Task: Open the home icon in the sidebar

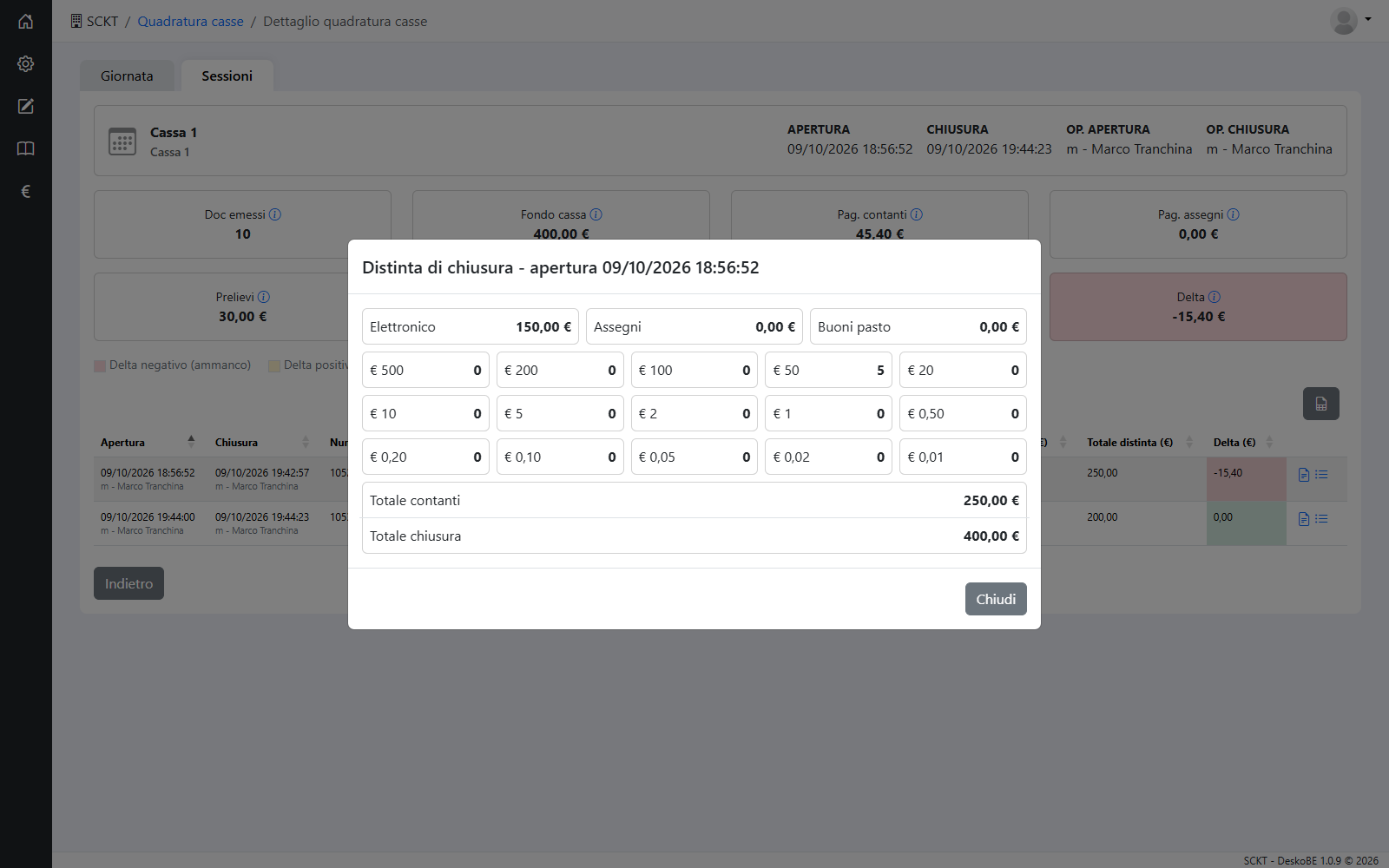Action: [26, 21]
